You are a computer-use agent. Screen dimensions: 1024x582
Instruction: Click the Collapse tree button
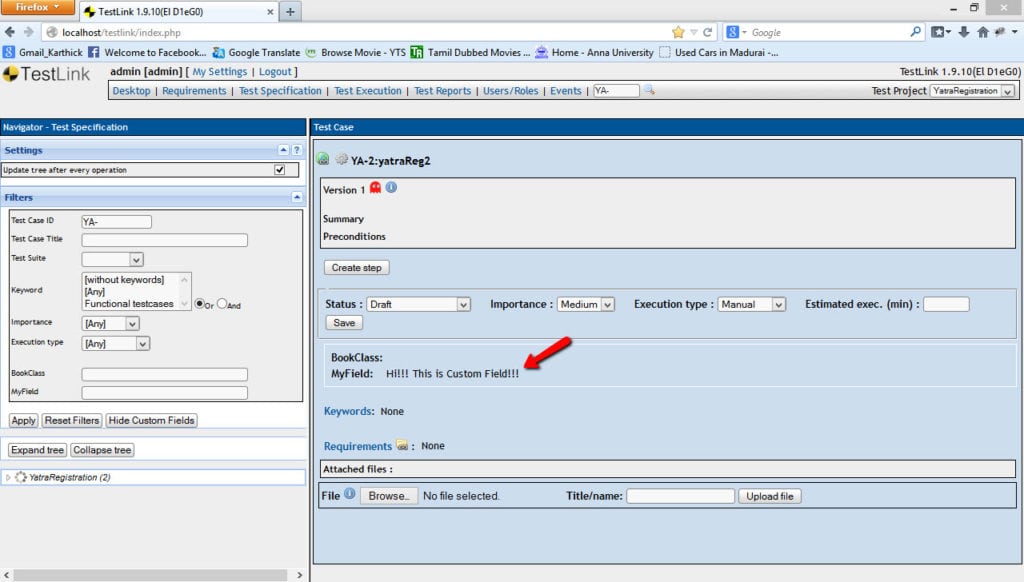click(x=102, y=450)
